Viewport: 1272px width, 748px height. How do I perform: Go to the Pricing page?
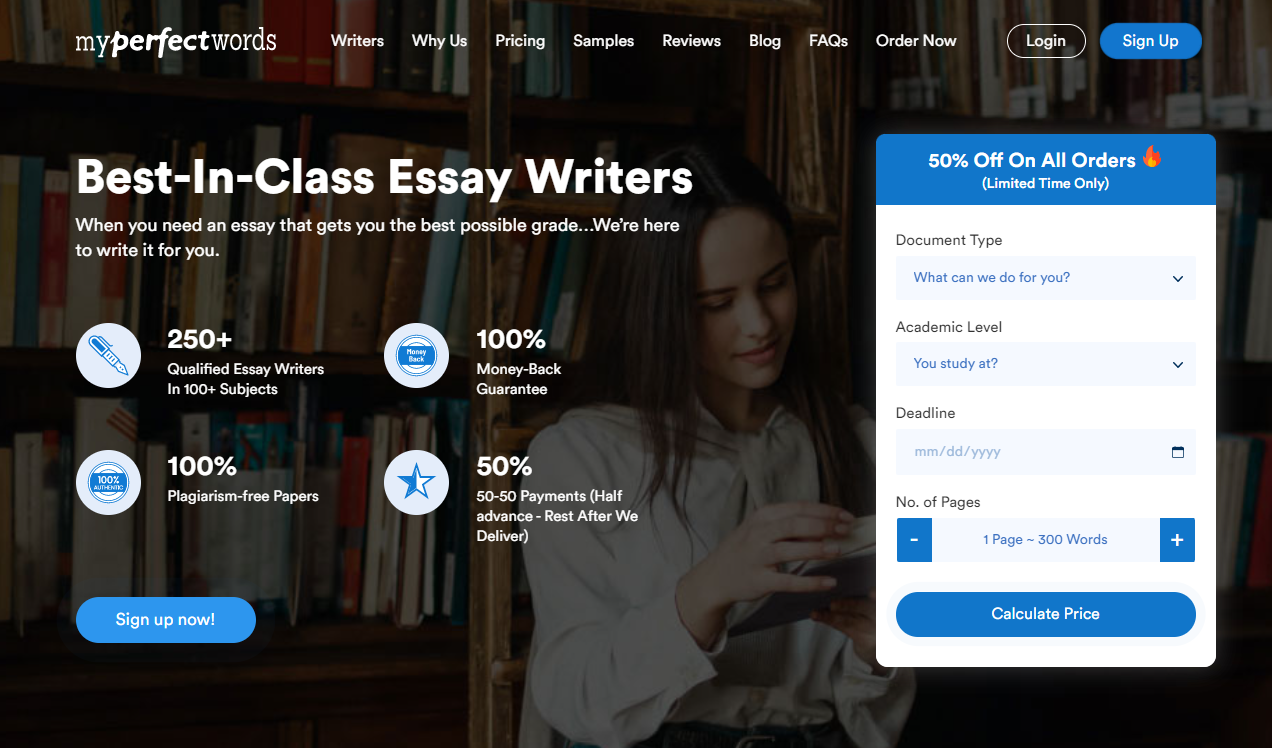[x=520, y=41]
